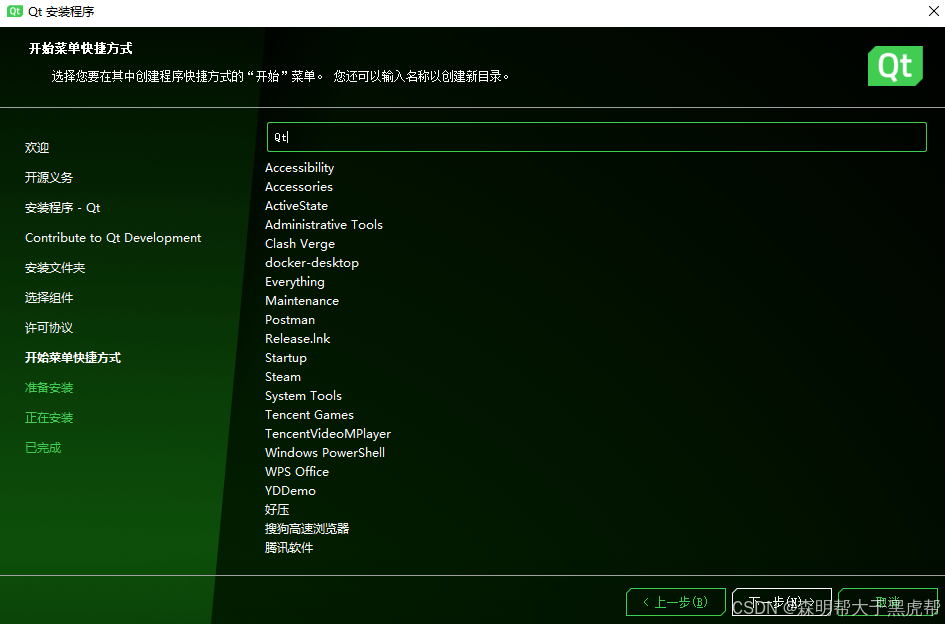Click the 许可协议 sidebar step
This screenshot has width=945, height=624.
click(x=49, y=328)
